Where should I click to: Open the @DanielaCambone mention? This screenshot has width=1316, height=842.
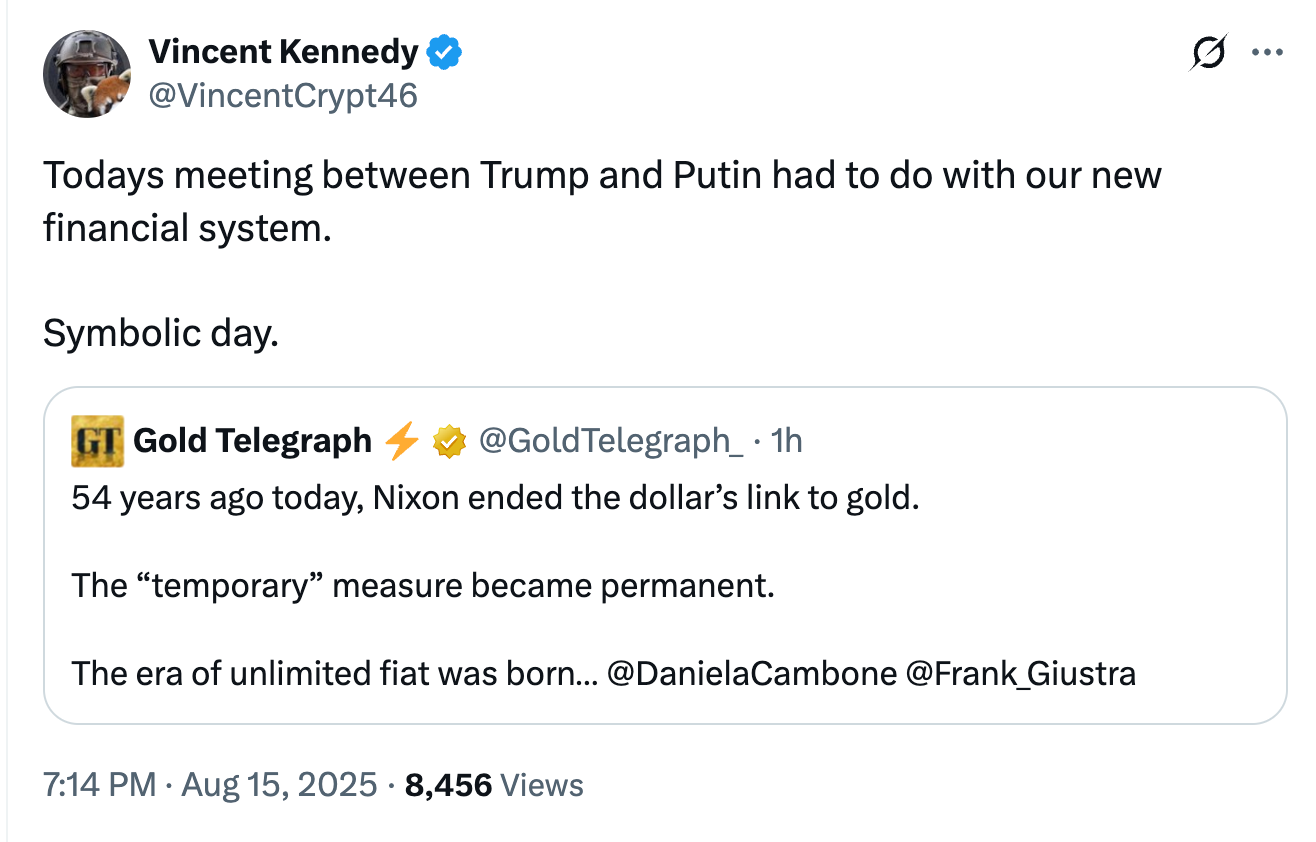click(751, 673)
